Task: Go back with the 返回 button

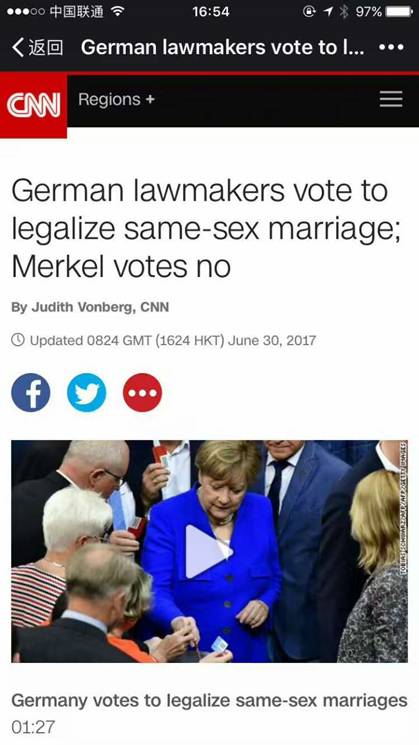Action: click(38, 48)
